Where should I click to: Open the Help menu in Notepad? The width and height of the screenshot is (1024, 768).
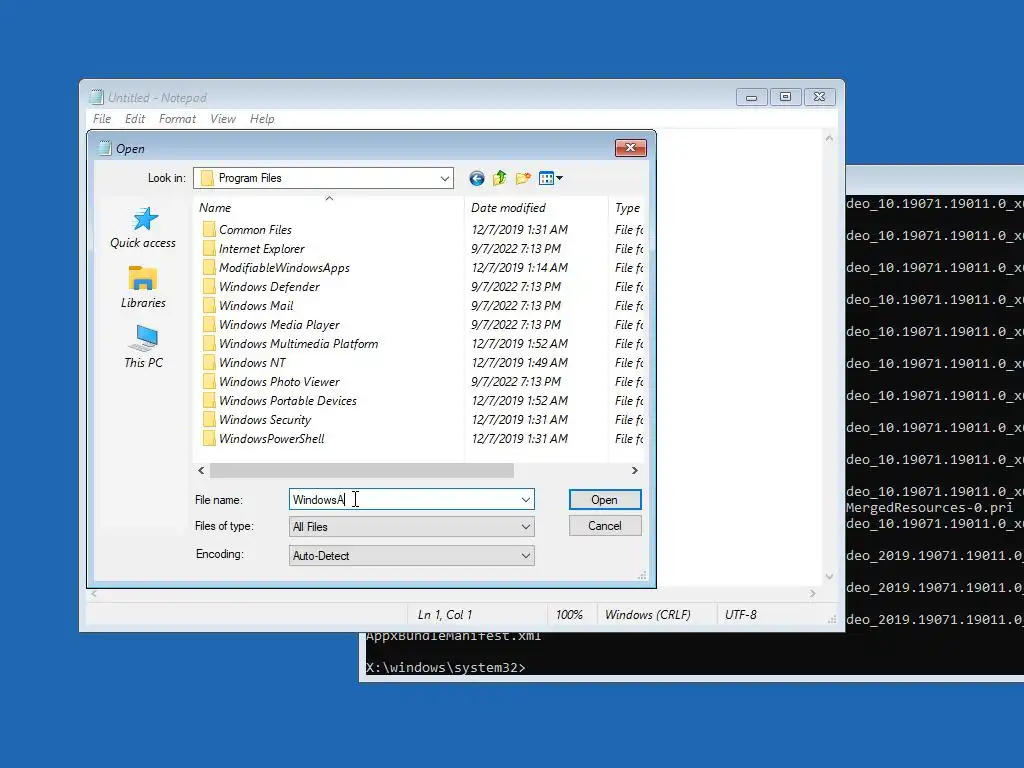(262, 119)
